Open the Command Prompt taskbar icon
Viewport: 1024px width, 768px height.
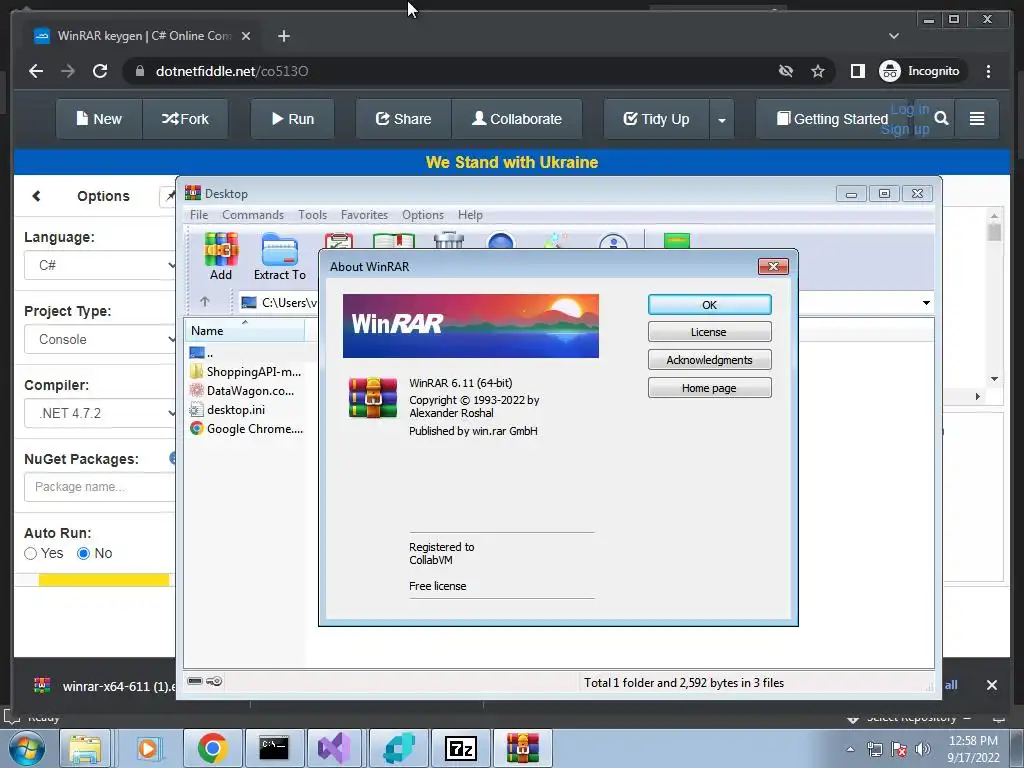274,748
